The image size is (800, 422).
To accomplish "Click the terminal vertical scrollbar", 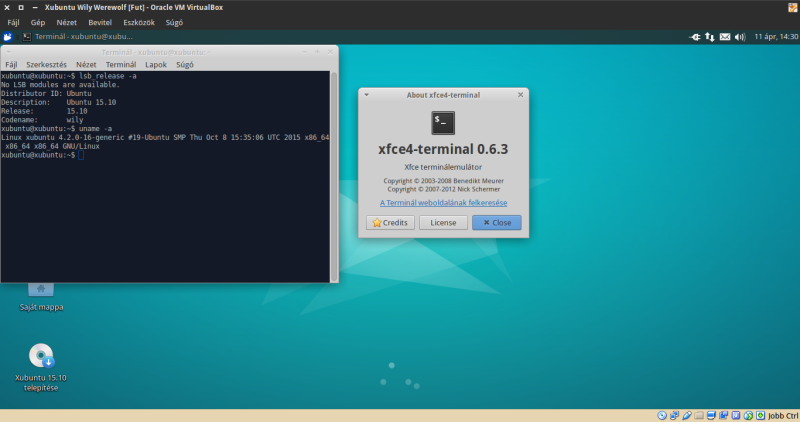I will click(334, 177).
